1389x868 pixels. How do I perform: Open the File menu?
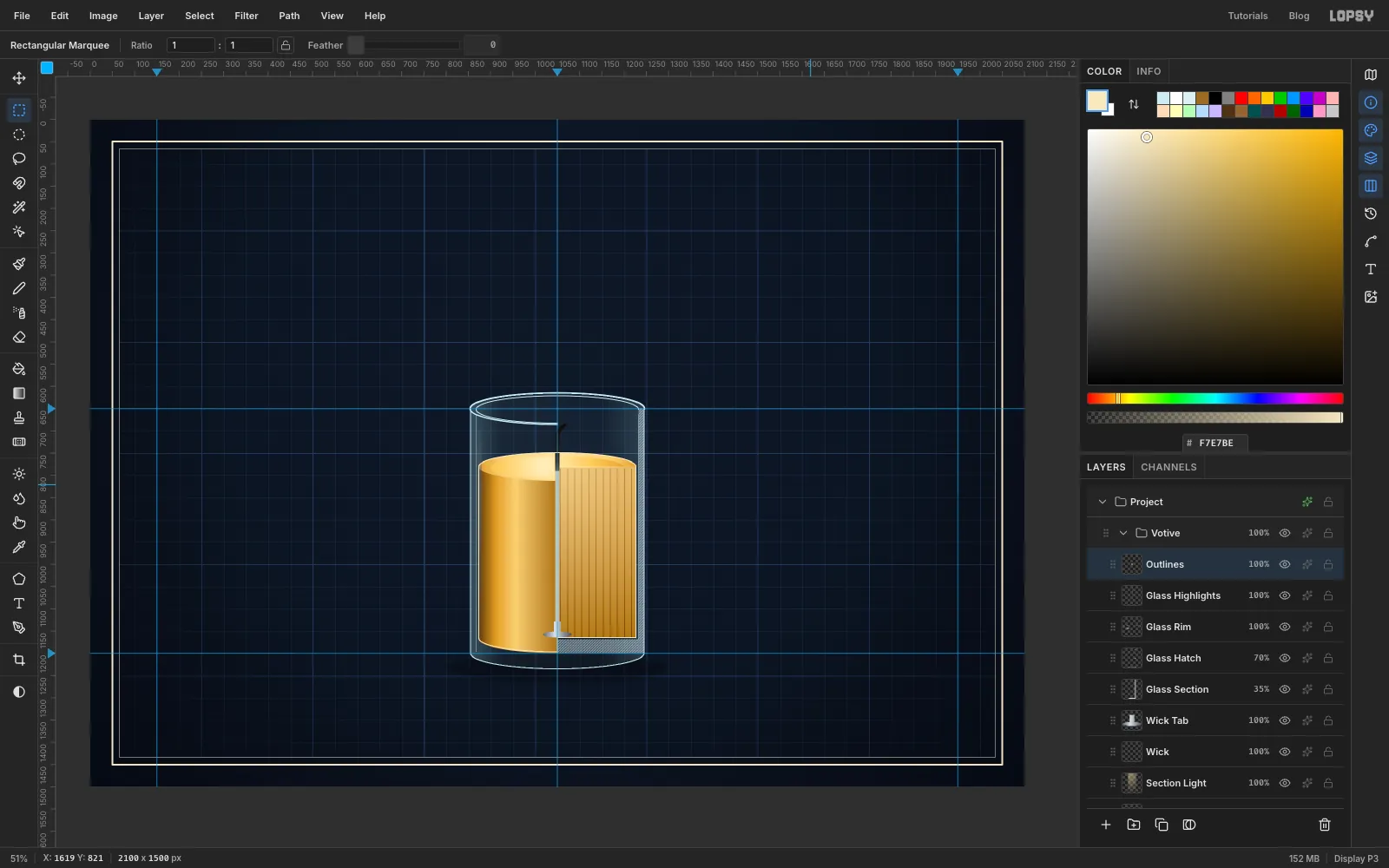[x=22, y=16]
